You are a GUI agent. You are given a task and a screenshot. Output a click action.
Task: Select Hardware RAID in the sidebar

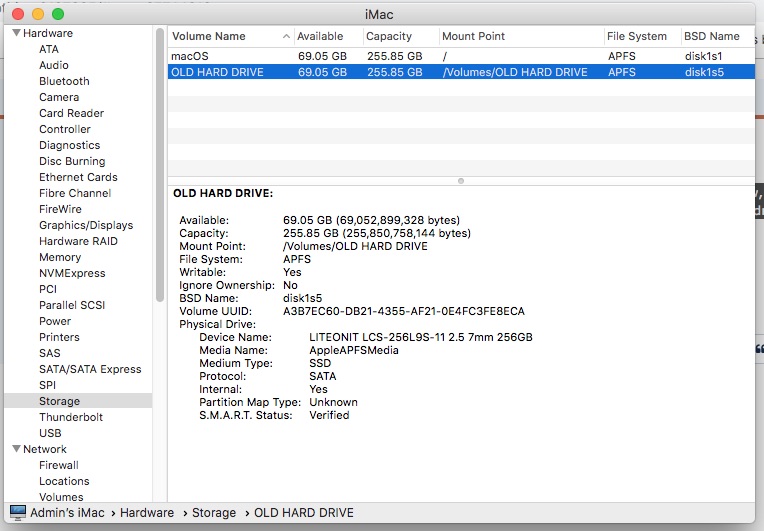click(78, 241)
